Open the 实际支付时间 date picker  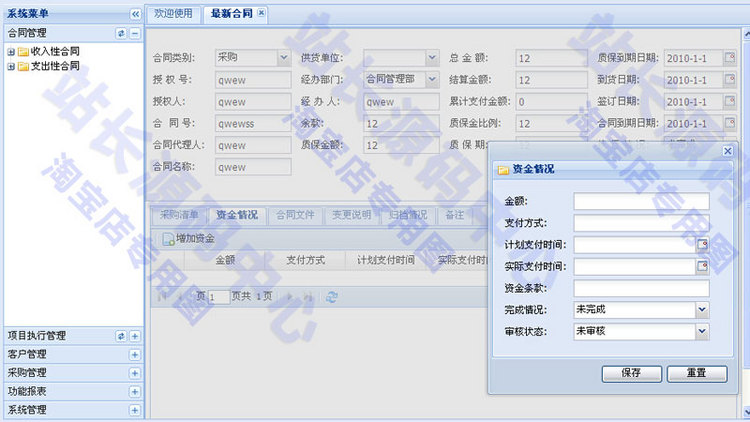[702, 267]
